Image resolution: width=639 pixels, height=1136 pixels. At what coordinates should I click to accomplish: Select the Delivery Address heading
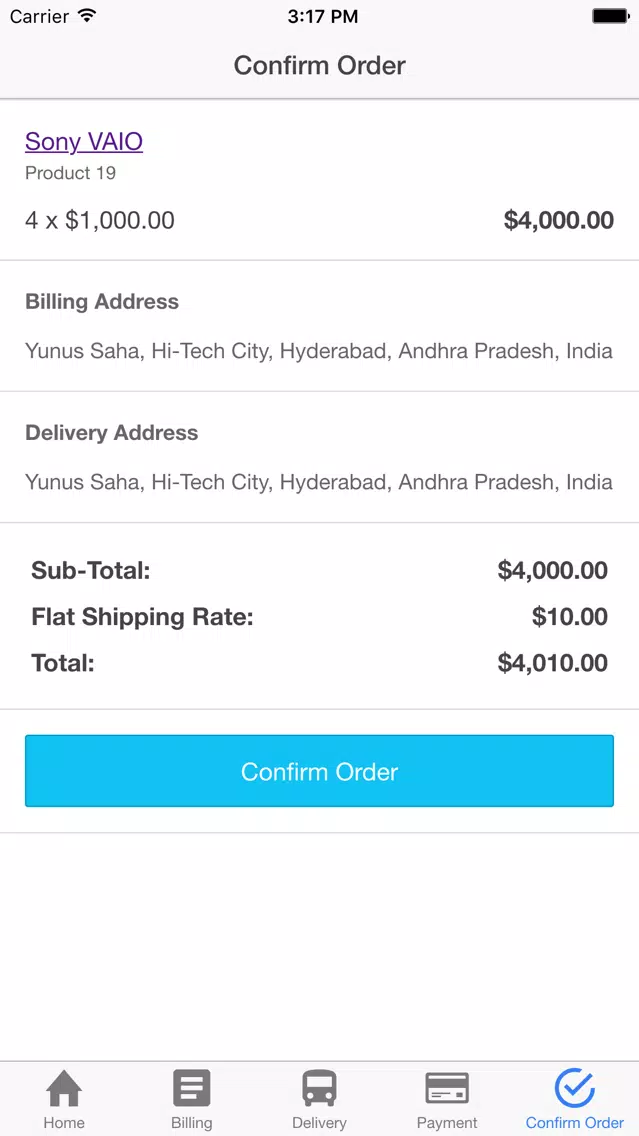pos(112,433)
